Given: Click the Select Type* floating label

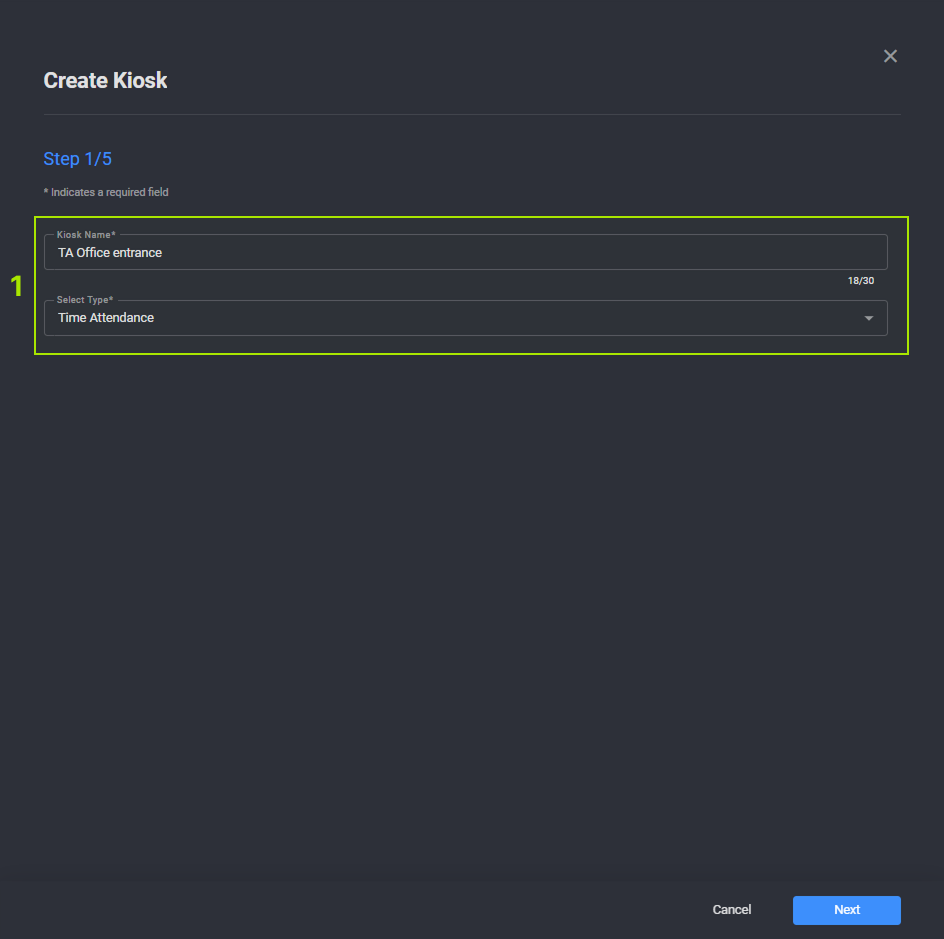Looking at the screenshot, I should [85, 300].
